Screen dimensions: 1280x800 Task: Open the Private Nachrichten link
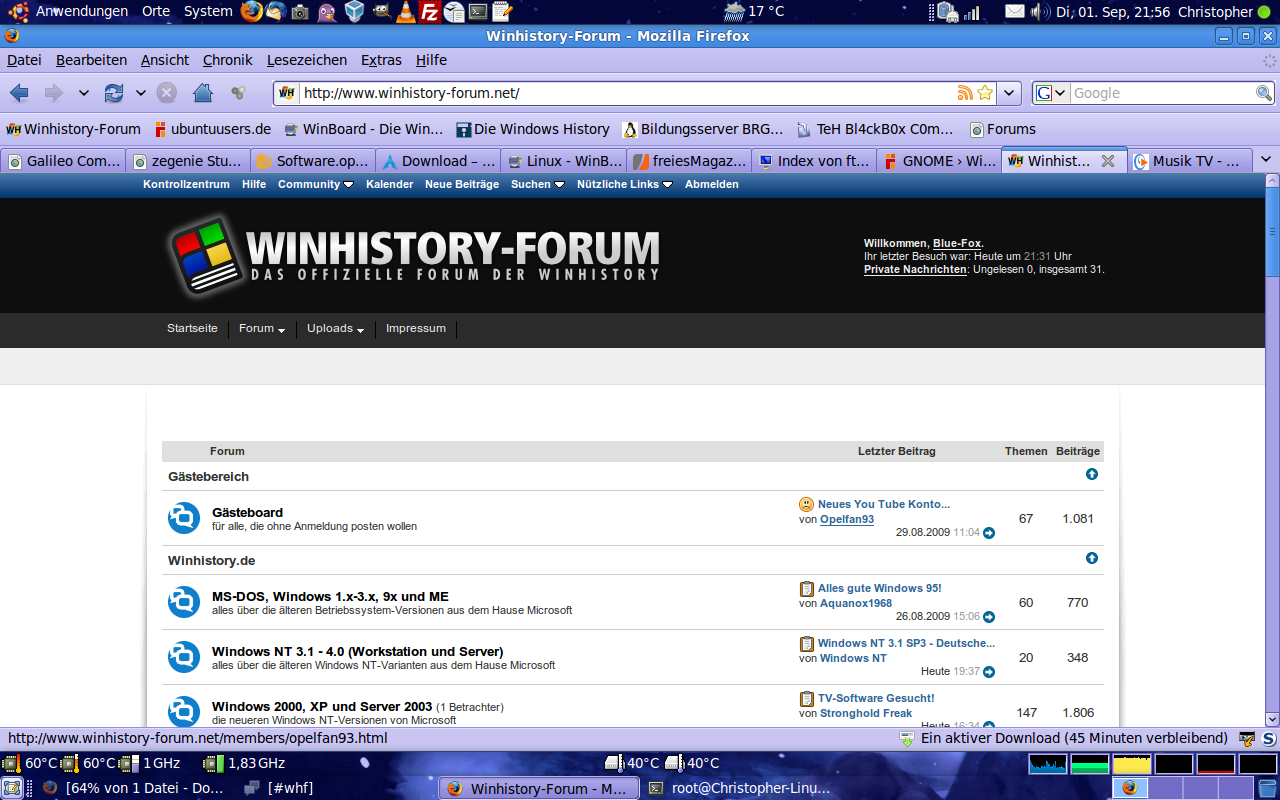(x=915, y=269)
